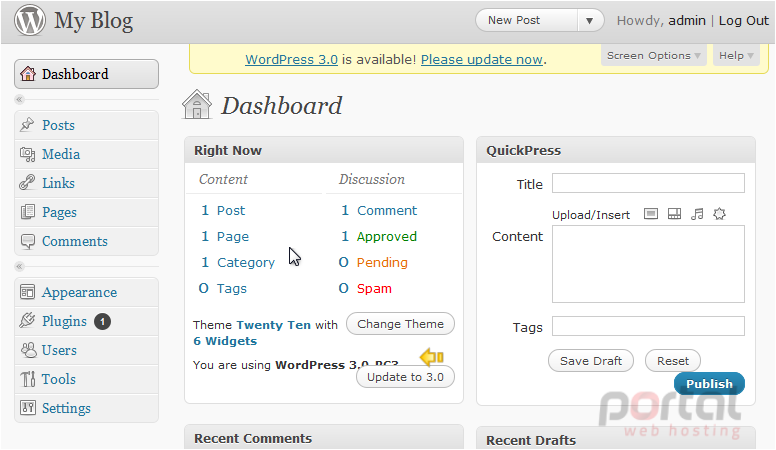
Task: Open the Comments menu
Action: [87, 241]
